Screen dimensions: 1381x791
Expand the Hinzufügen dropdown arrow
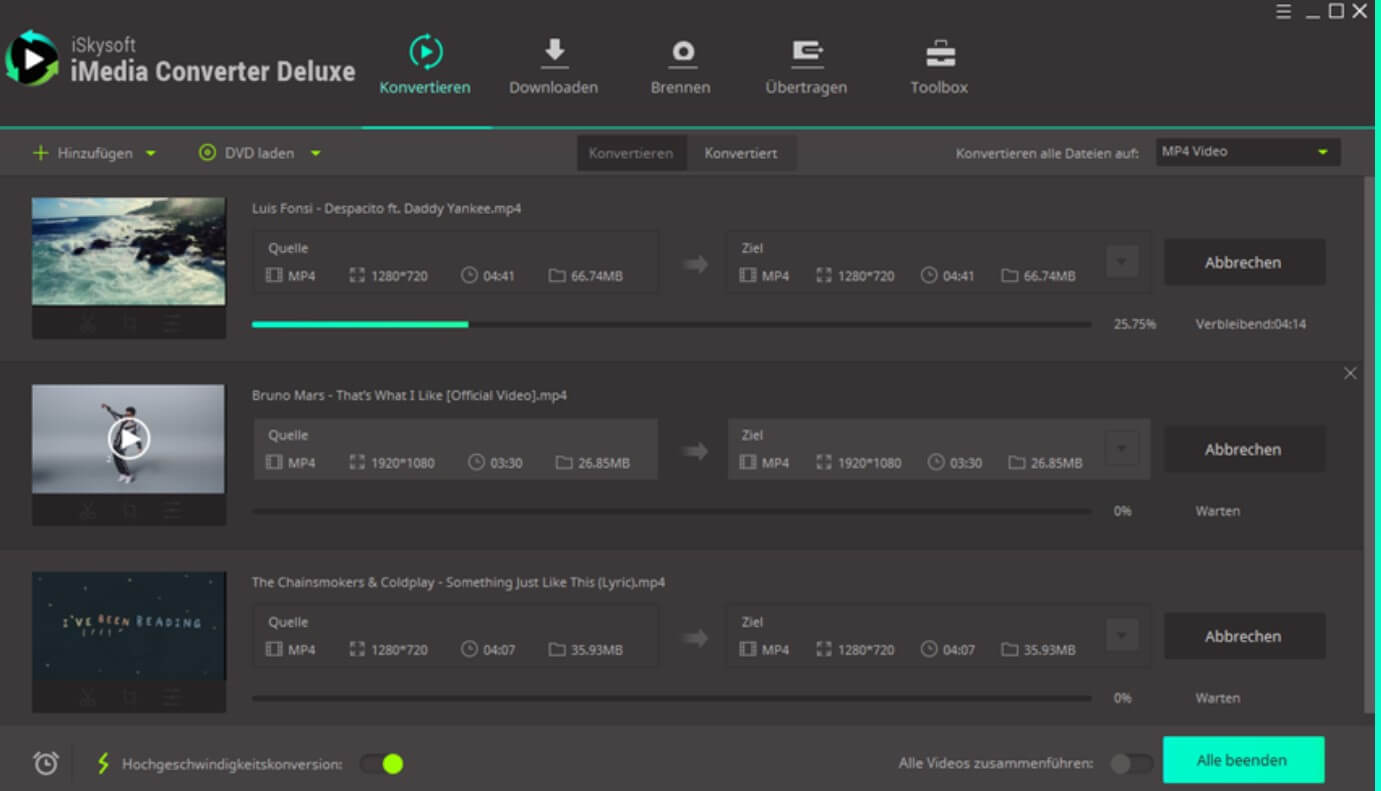point(151,153)
